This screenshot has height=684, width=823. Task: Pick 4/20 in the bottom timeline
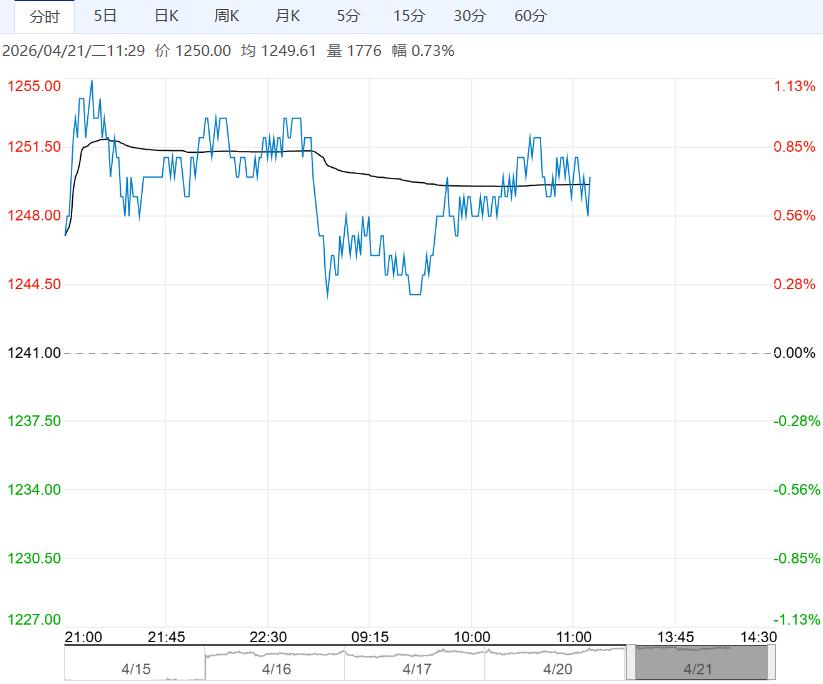click(555, 667)
